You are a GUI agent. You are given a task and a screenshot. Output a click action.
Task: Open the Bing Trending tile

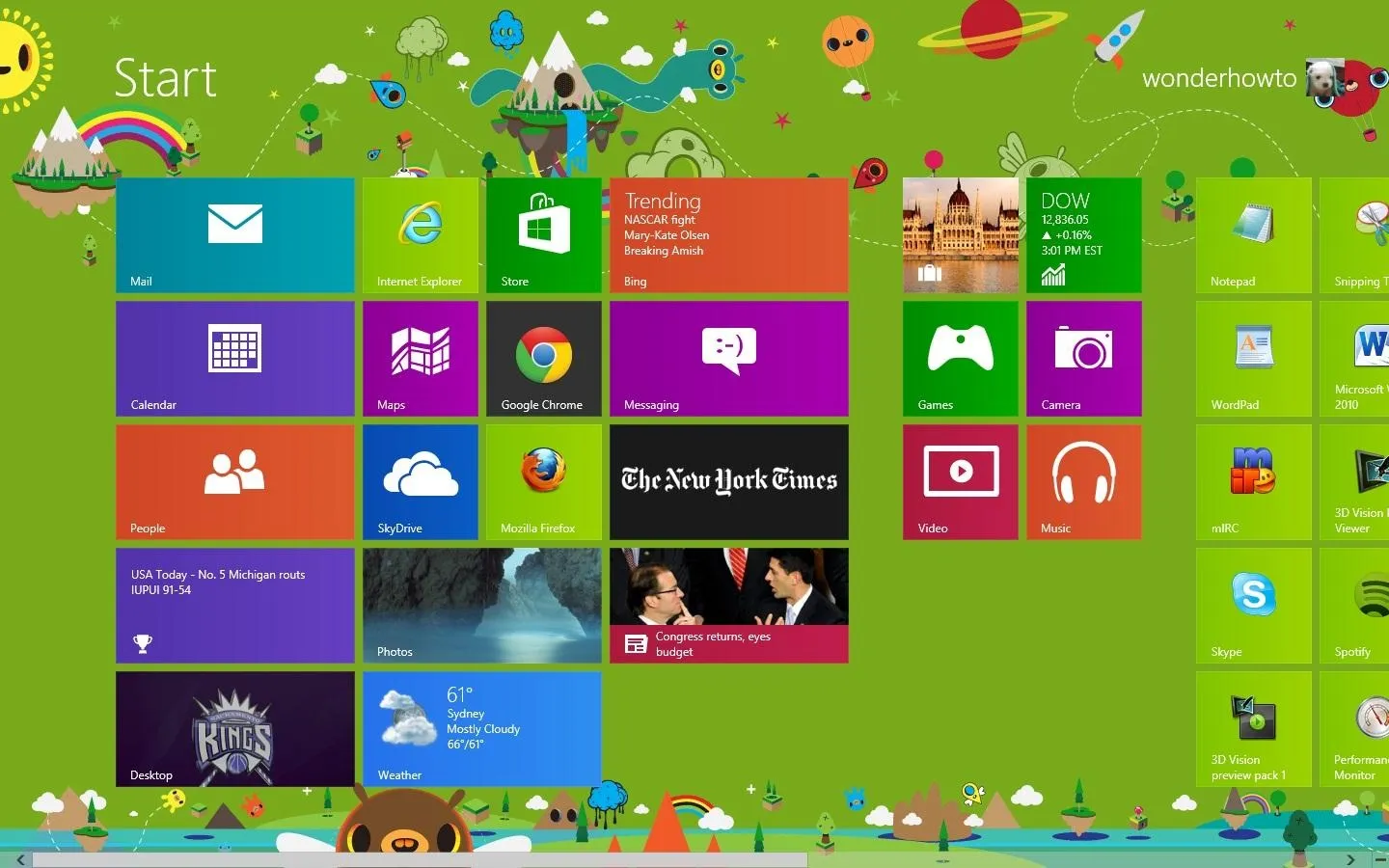coord(729,235)
